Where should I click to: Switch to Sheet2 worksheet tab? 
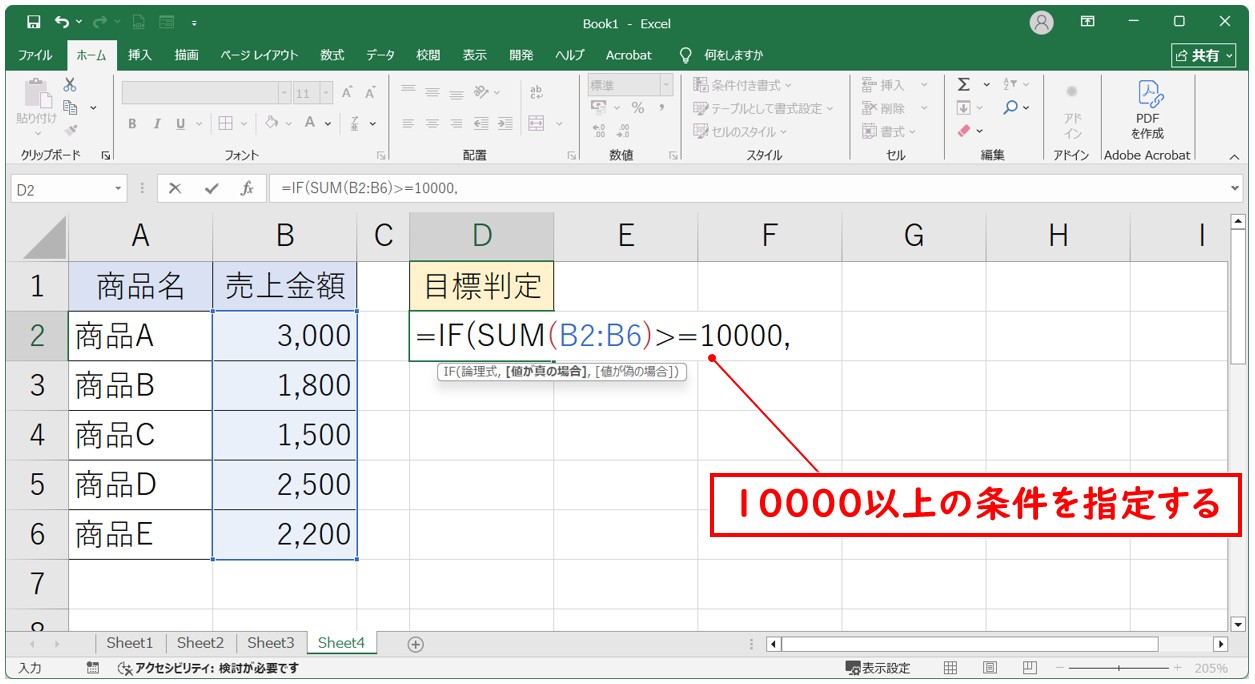[200, 643]
